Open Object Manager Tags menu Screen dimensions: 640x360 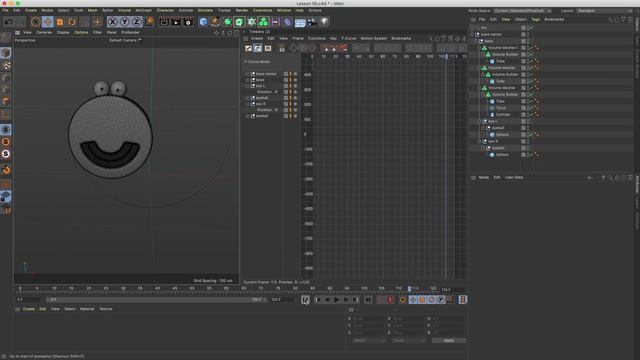536,20
